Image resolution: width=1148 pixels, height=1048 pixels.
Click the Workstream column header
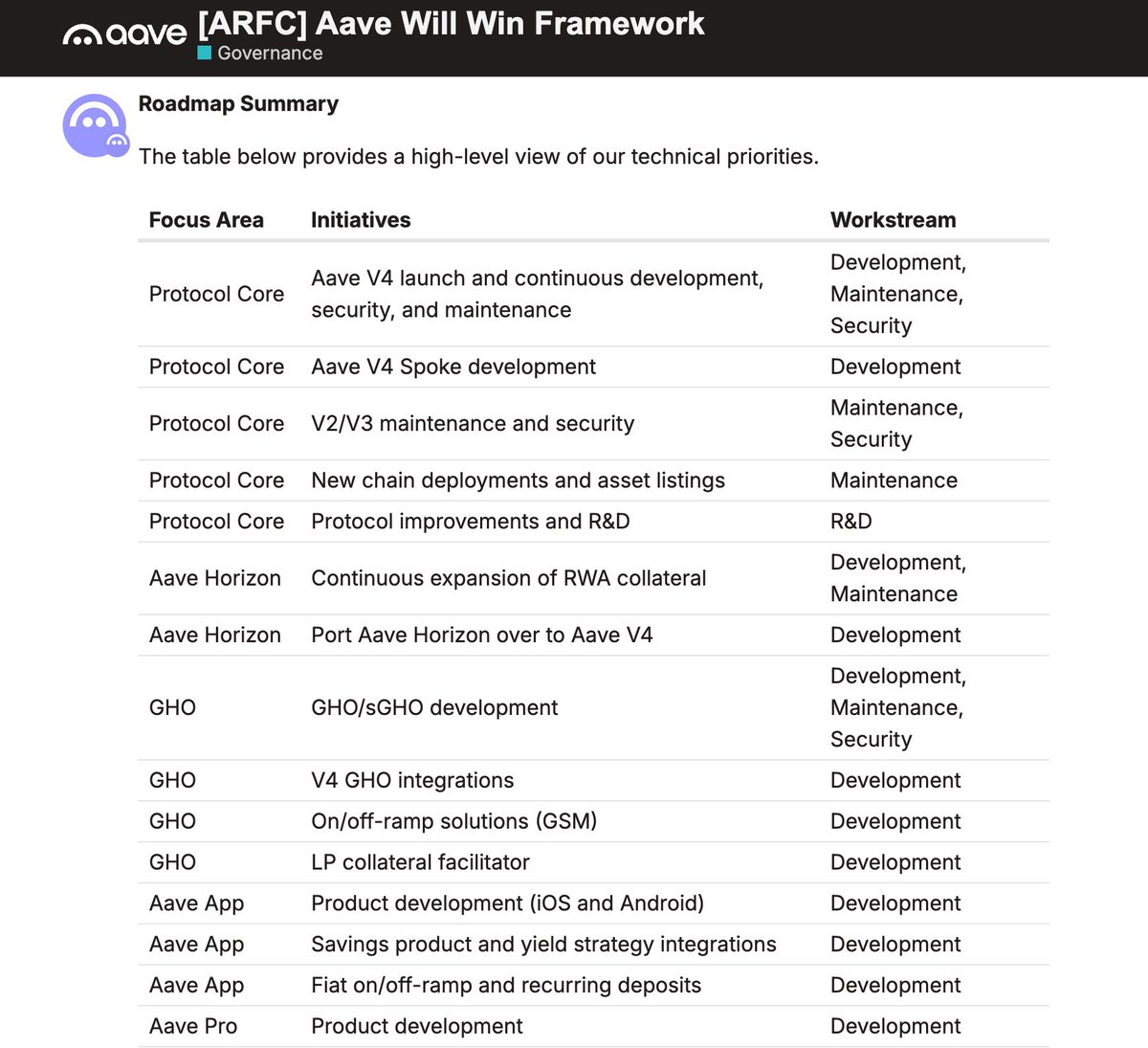pyautogui.click(x=893, y=220)
